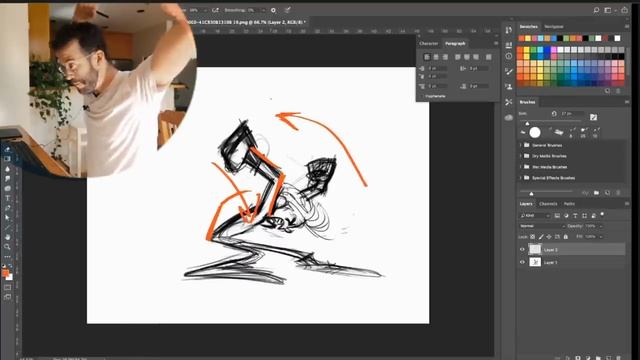Toggle Quick Mask mode icon
Screen dimensions: 640x360
(7, 287)
